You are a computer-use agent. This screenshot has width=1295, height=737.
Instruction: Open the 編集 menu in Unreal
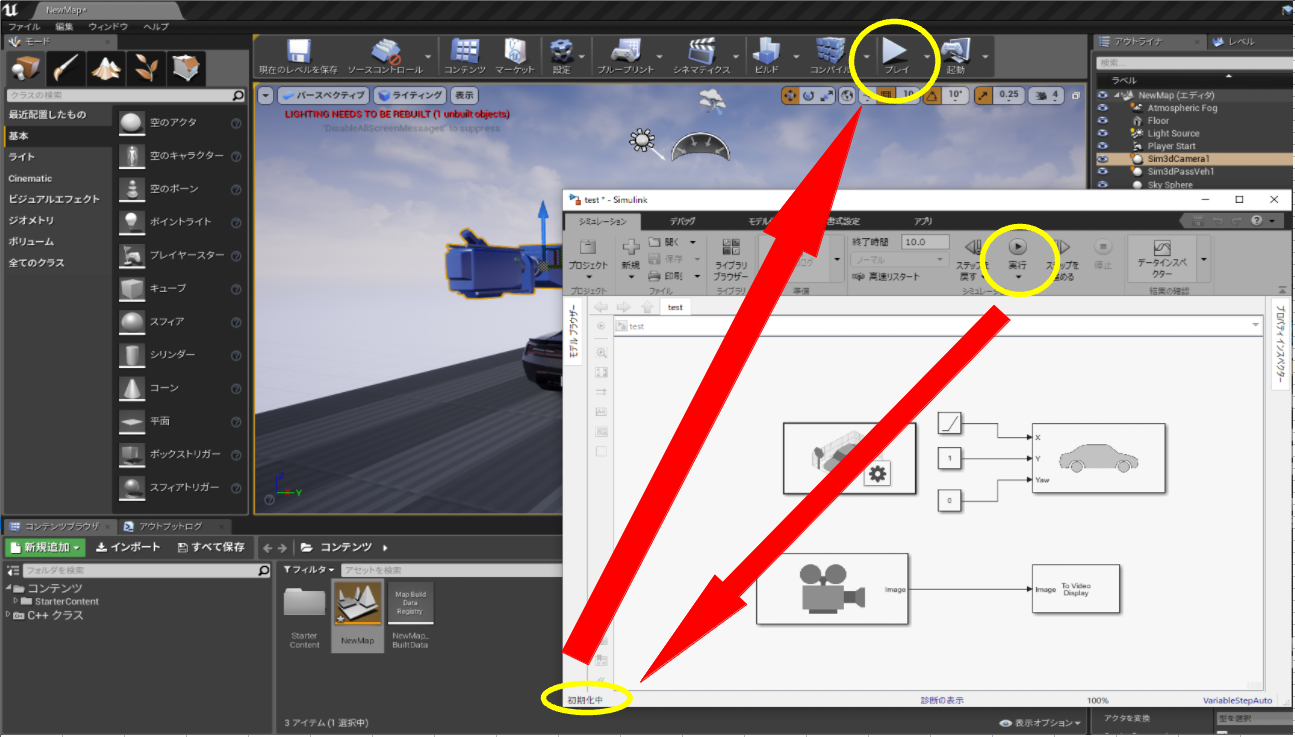(x=64, y=26)
